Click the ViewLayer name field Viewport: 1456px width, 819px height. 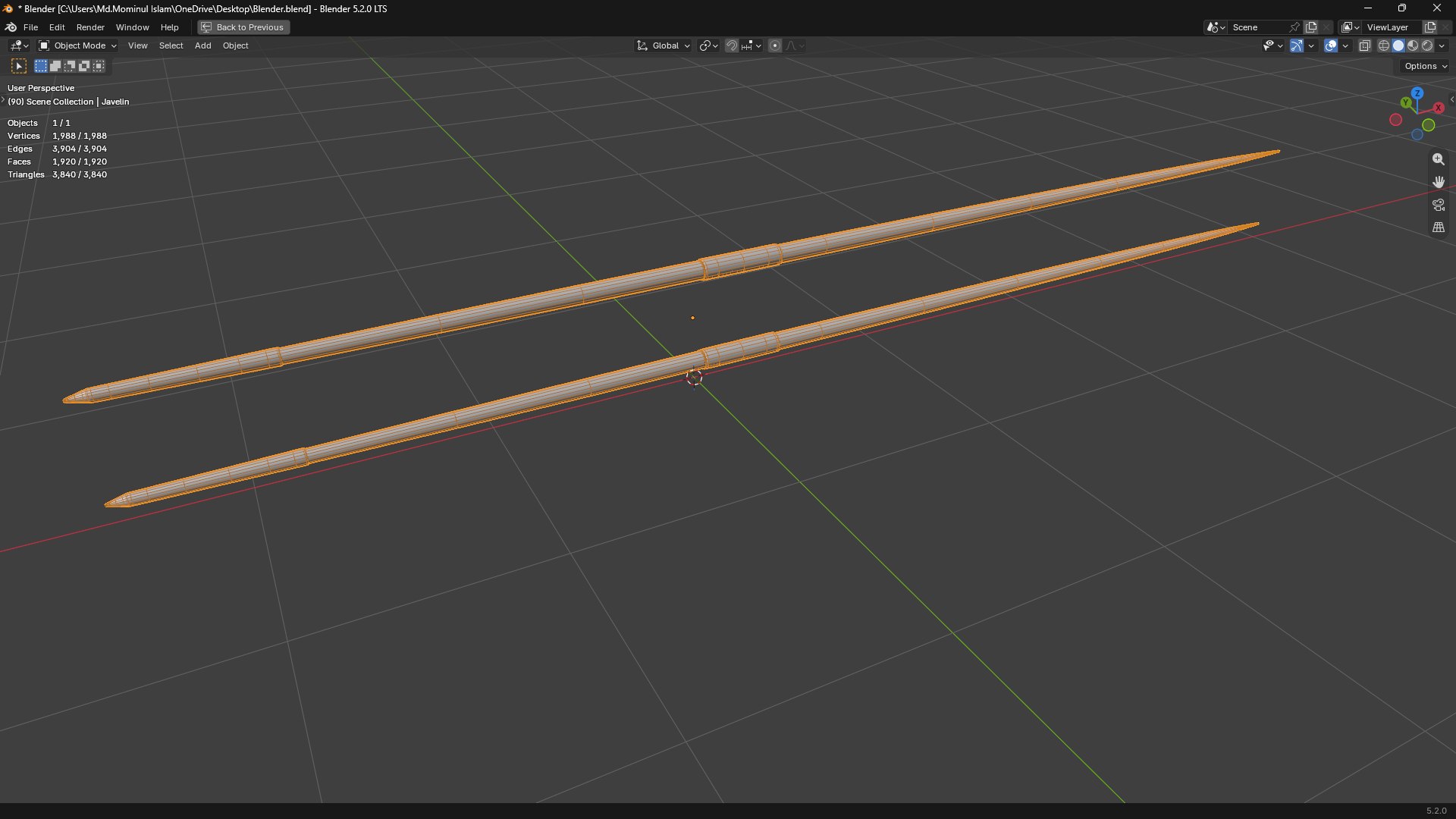(1392, 27)
